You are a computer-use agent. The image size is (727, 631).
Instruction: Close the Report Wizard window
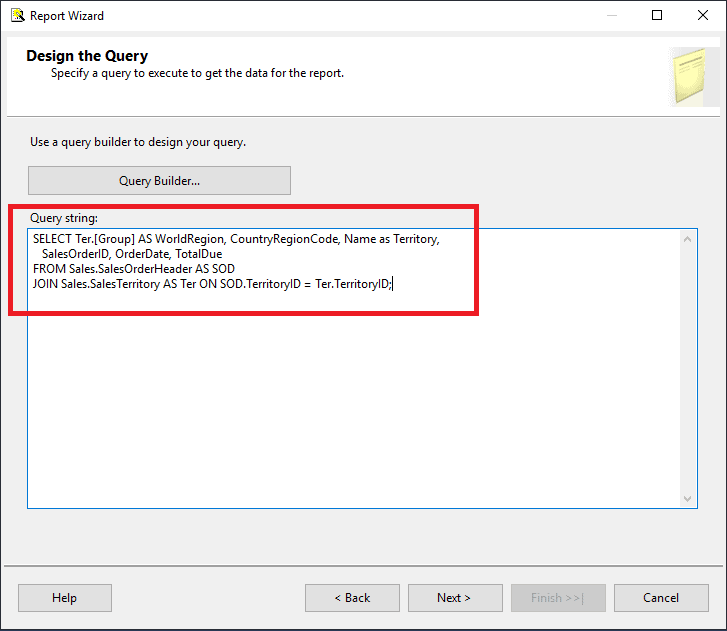pos(703,15)
